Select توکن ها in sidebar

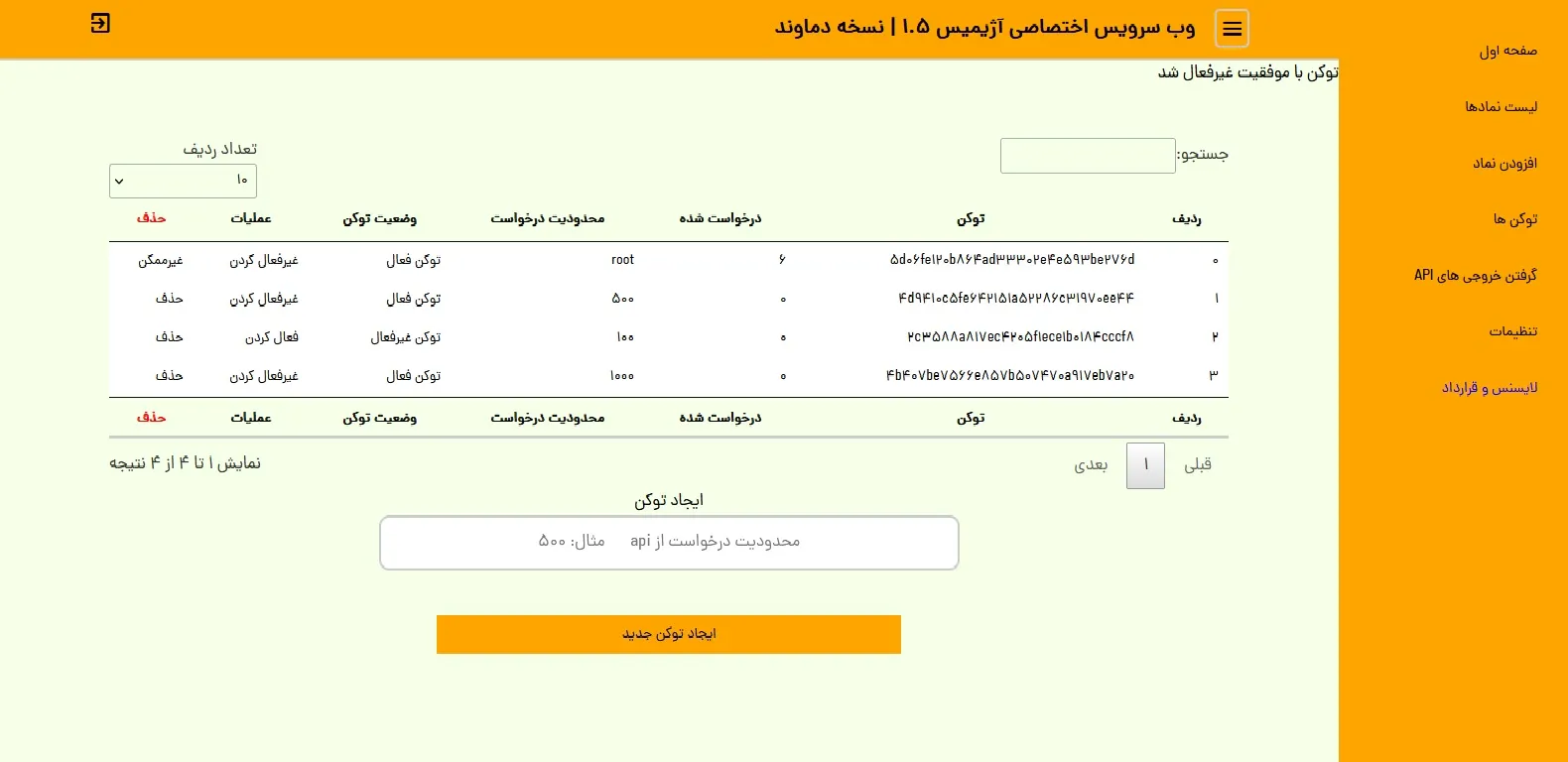[1514, 219]
